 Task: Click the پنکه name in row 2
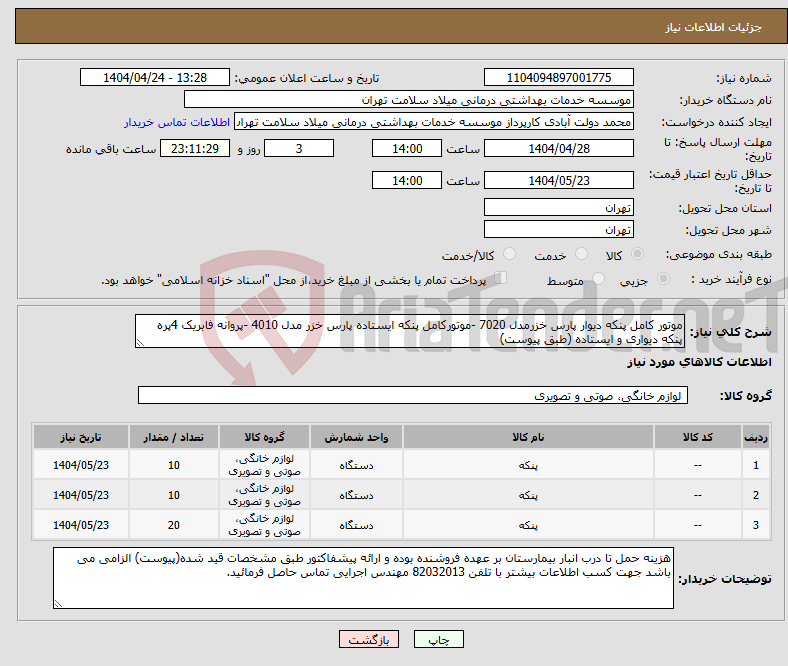point(528,495)
